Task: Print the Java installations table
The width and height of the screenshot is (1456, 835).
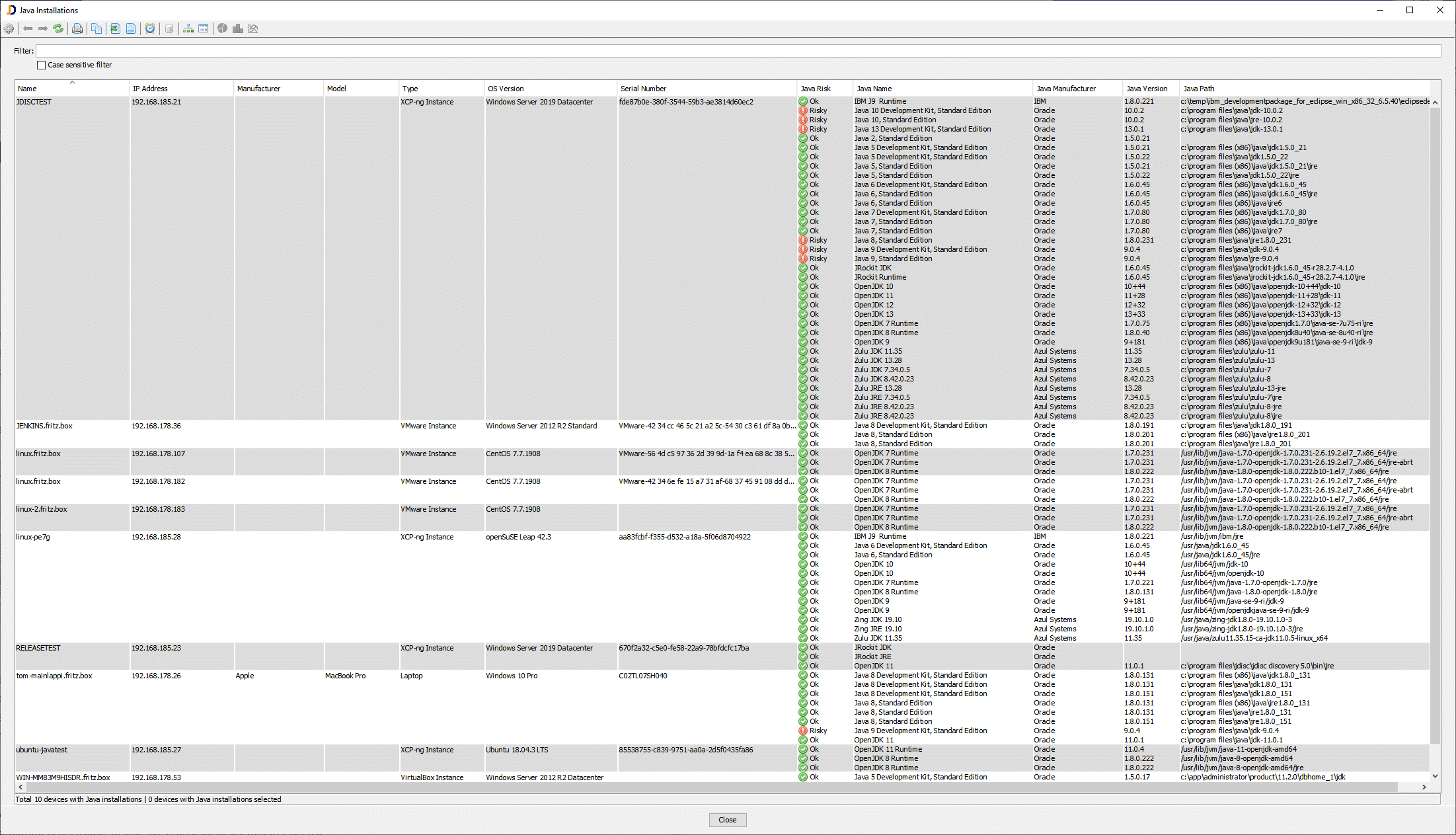Action: 77,28
